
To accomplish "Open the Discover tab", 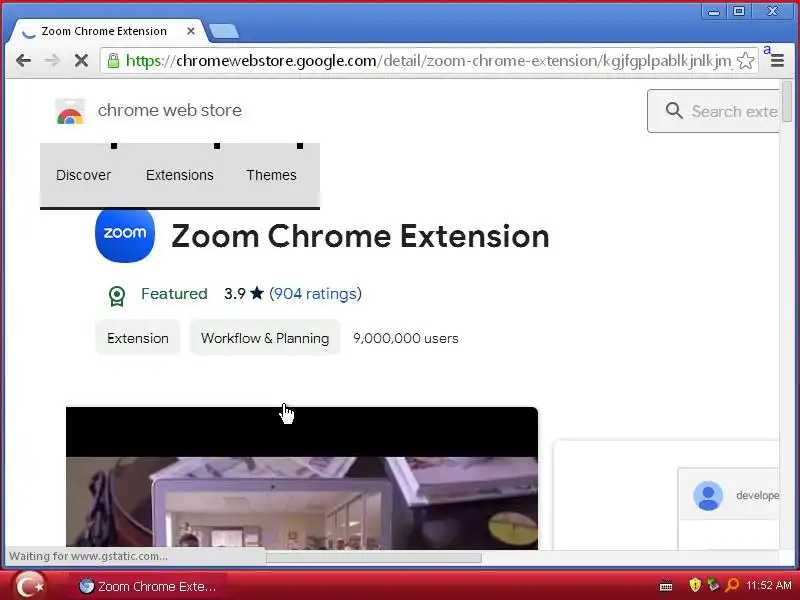I will click(83, 175).
